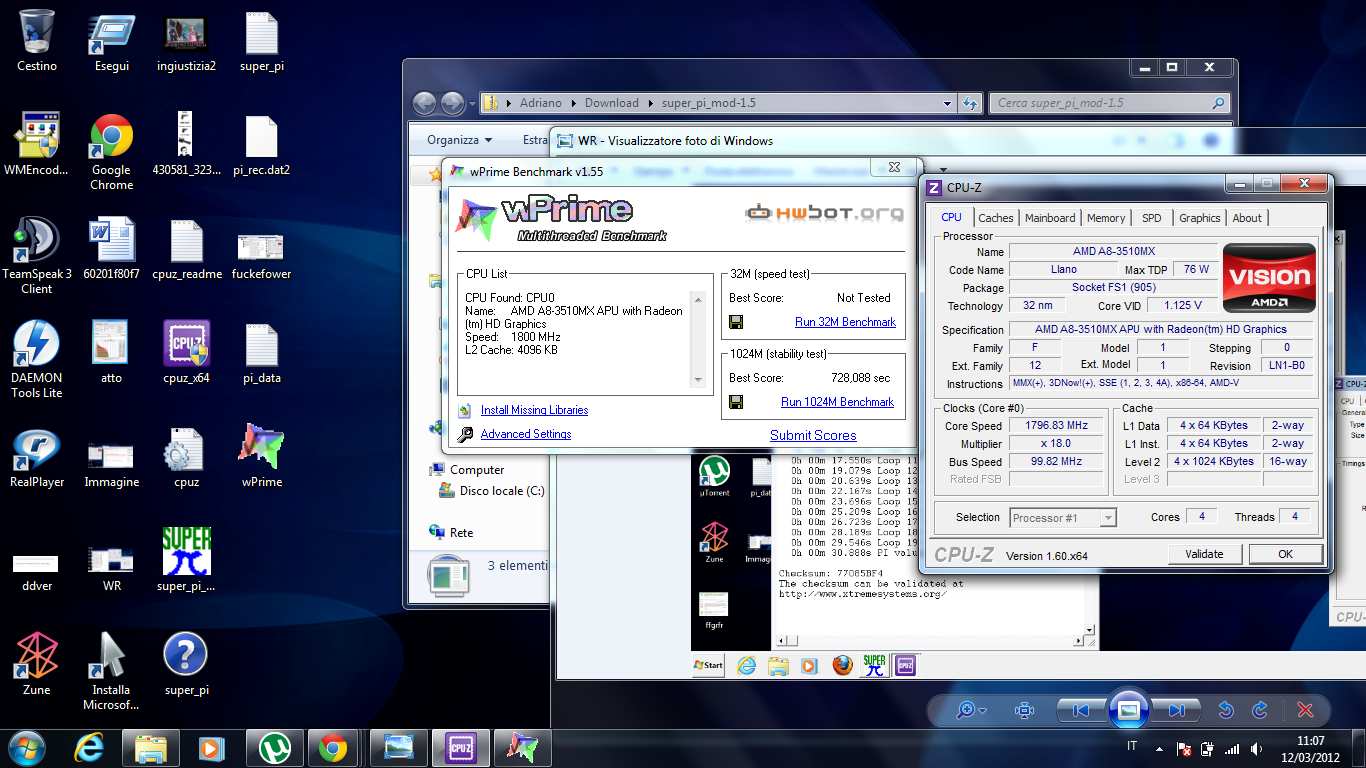Expand address bar history dropdown in Explorer
This screenshot has height=768, width=1366.
coord(948,103)
